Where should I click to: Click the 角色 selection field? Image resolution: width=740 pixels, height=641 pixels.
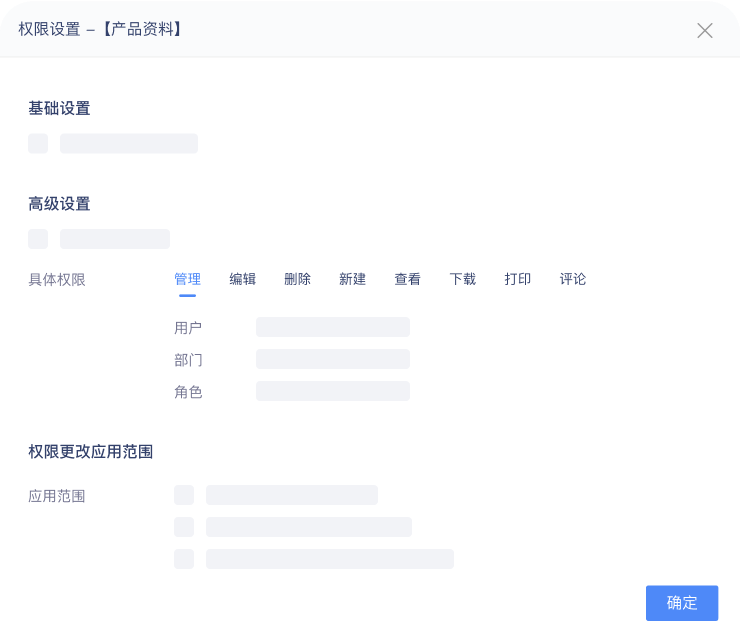click(333, 391)
